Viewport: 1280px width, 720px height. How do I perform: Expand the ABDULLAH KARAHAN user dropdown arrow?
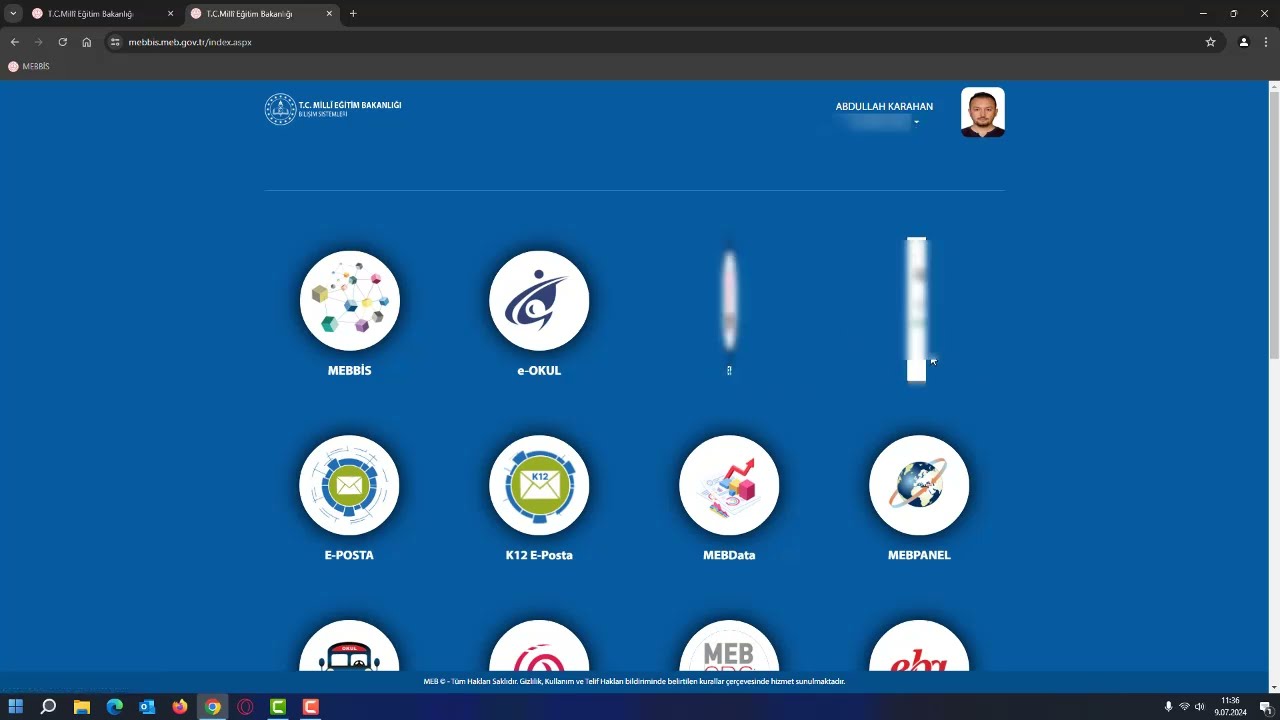[x=916, y=122]
